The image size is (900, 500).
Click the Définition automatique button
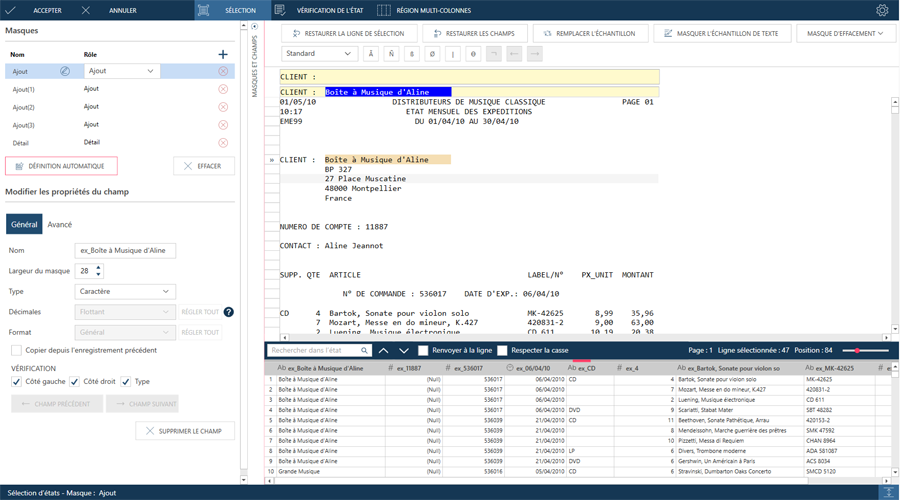(x=61, y=166)
